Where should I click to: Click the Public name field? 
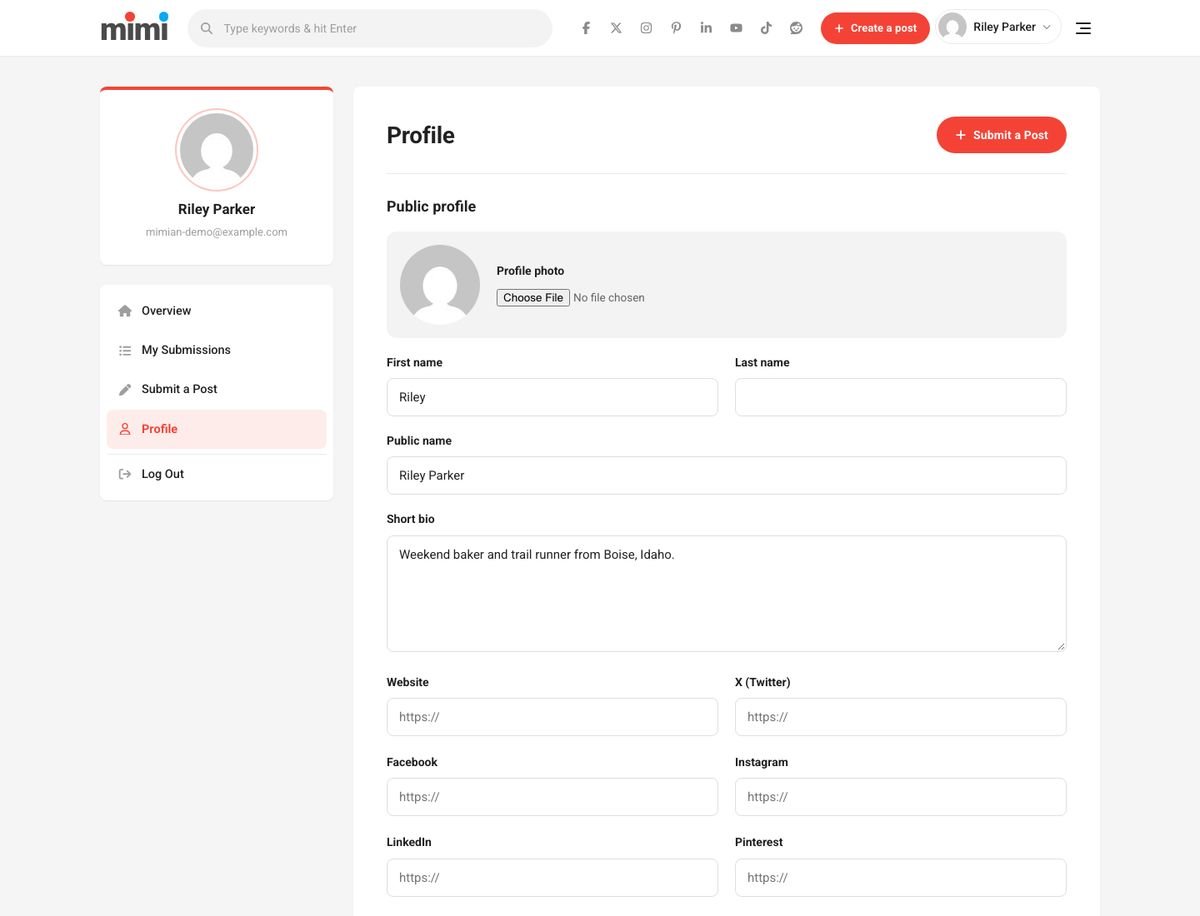[726, 475]
